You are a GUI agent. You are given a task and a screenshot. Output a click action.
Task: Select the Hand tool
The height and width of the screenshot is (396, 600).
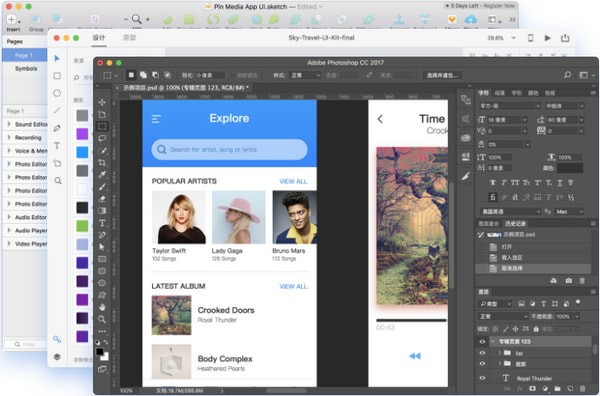[x=102, y=307]
